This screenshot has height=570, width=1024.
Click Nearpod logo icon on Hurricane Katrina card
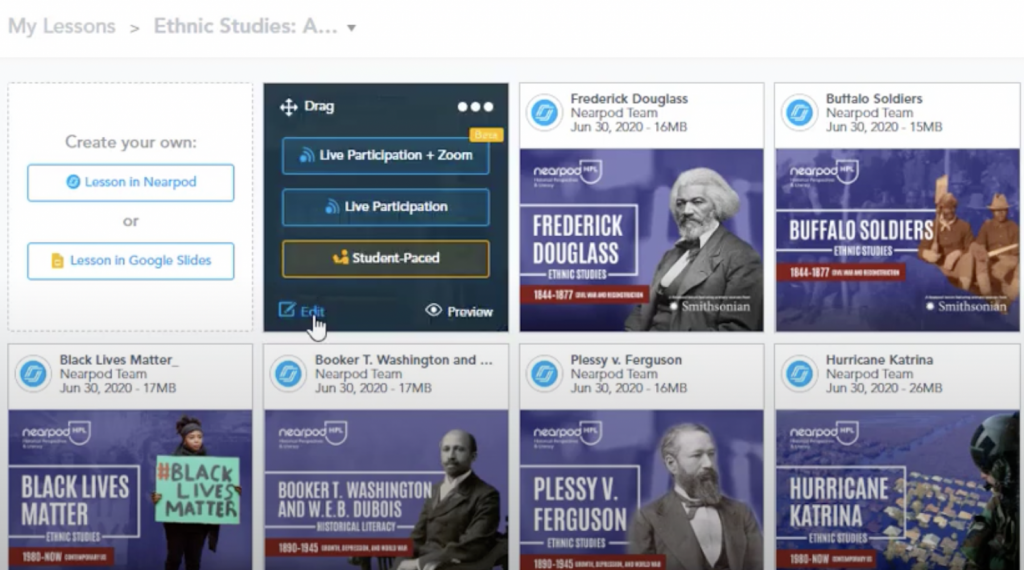coord(800,374)
